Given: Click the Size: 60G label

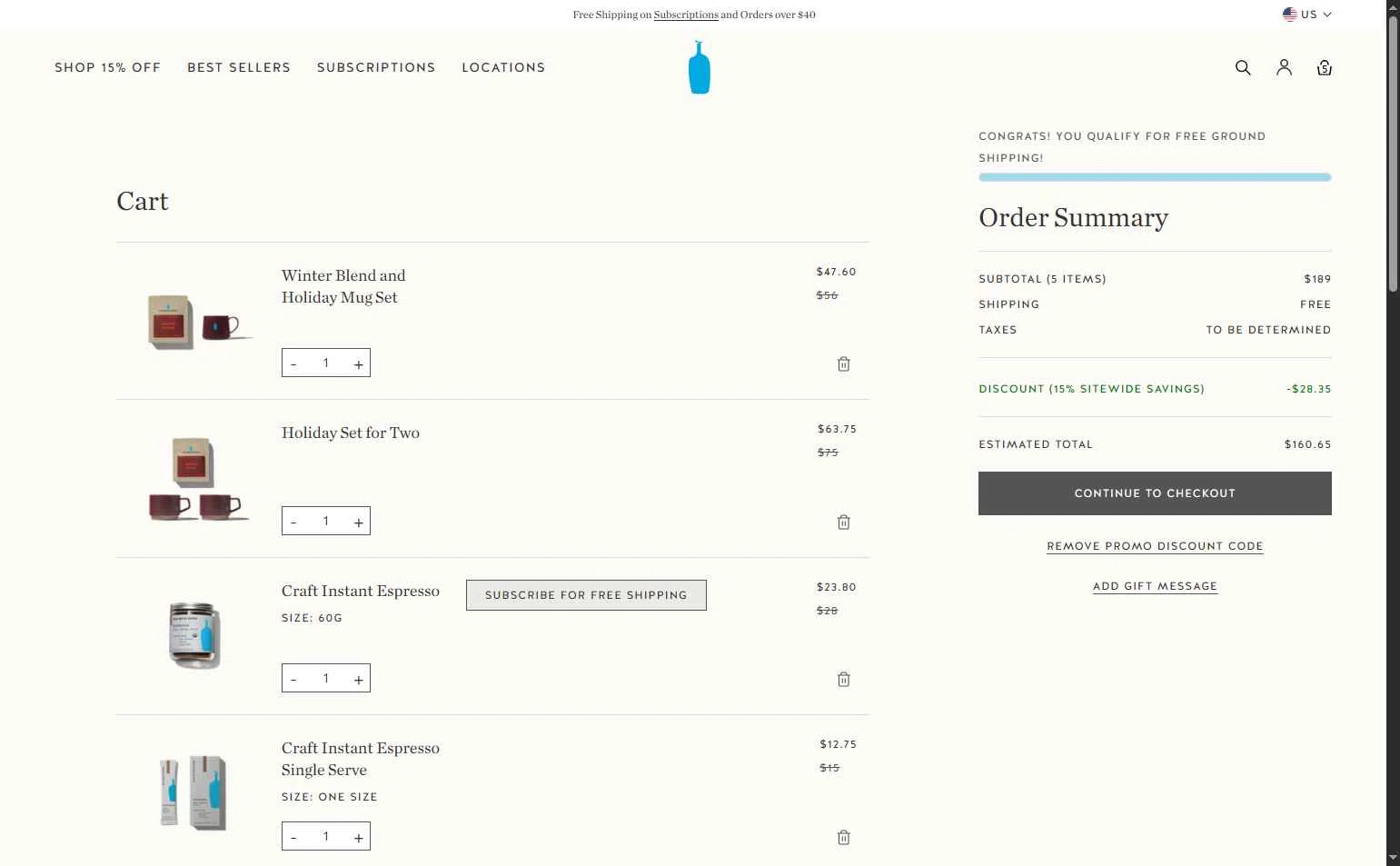Looking at the screenshot, I should point(312,618).
